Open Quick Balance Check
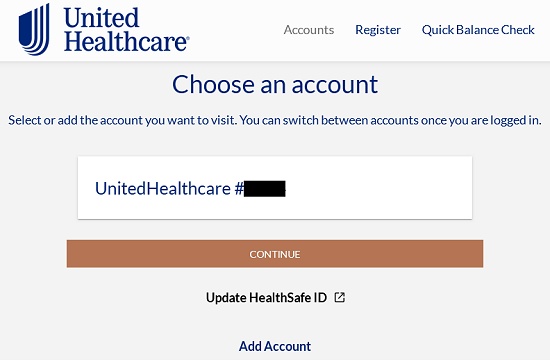The height and width of the screenshot is (360, 550). pyautogui.click(x=478, y=30)
